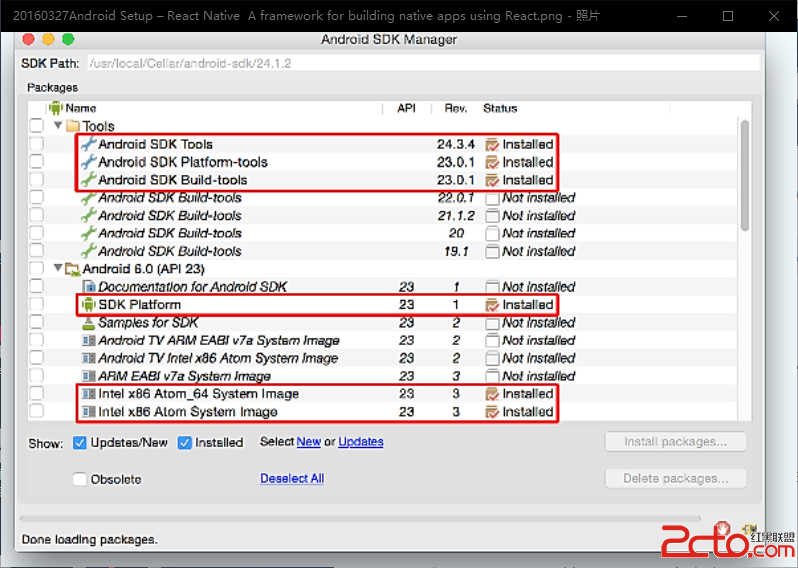
Task: Click the Intel x86 Atom_64 System Image icon
Action: pos(89,394)
